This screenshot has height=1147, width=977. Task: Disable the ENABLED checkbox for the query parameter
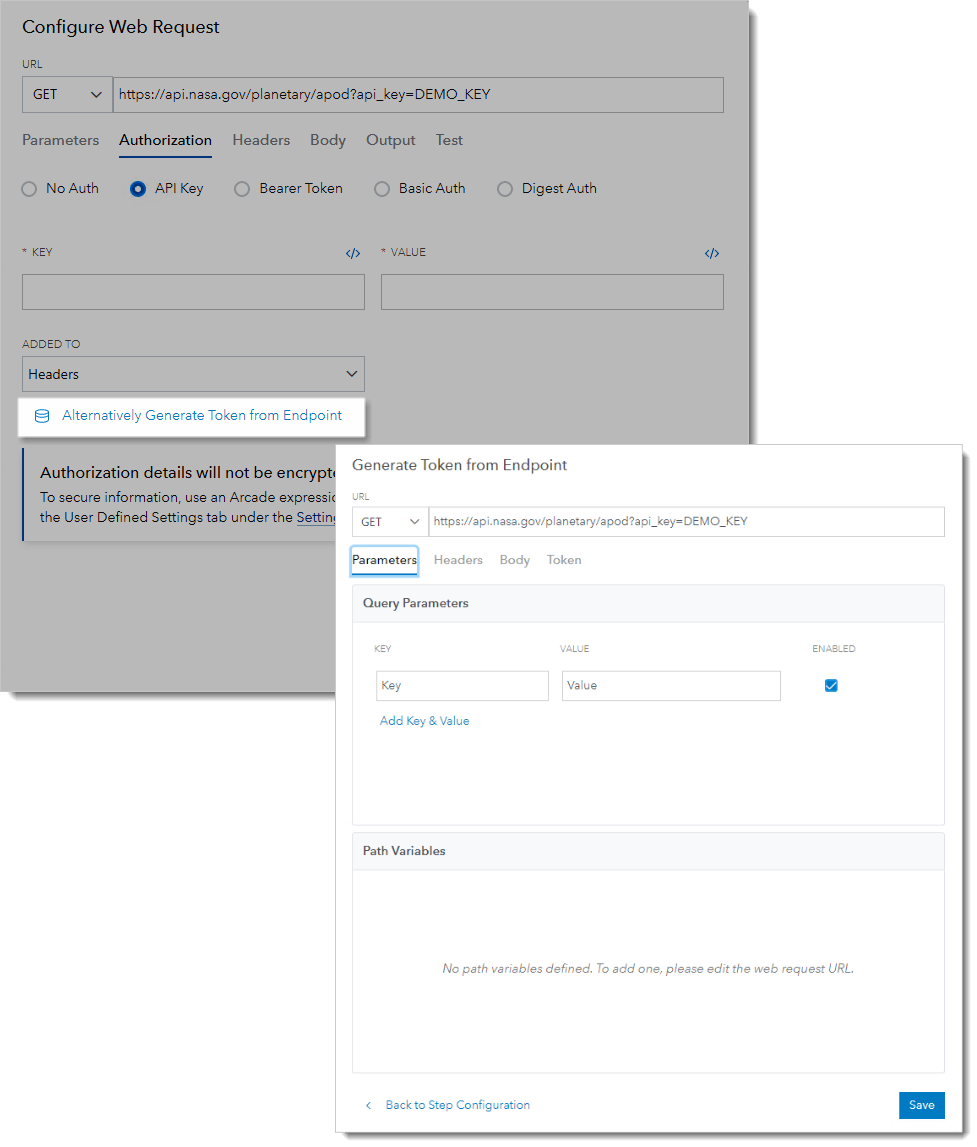pyautogui.click(x=831, y=685)
